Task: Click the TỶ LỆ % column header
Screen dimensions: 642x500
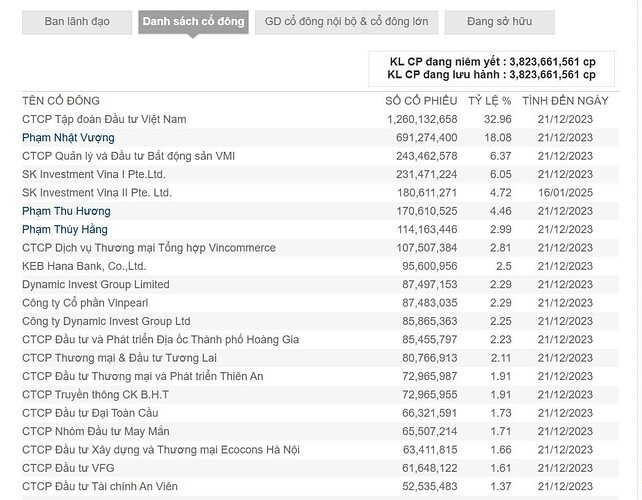Action: (x=489, y=101)
